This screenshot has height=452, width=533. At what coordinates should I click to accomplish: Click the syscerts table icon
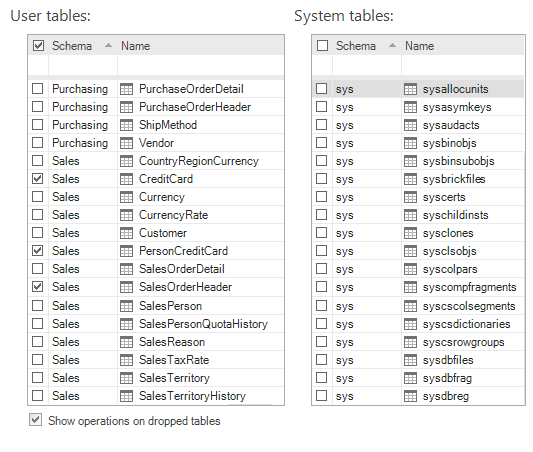coord(410,197)
